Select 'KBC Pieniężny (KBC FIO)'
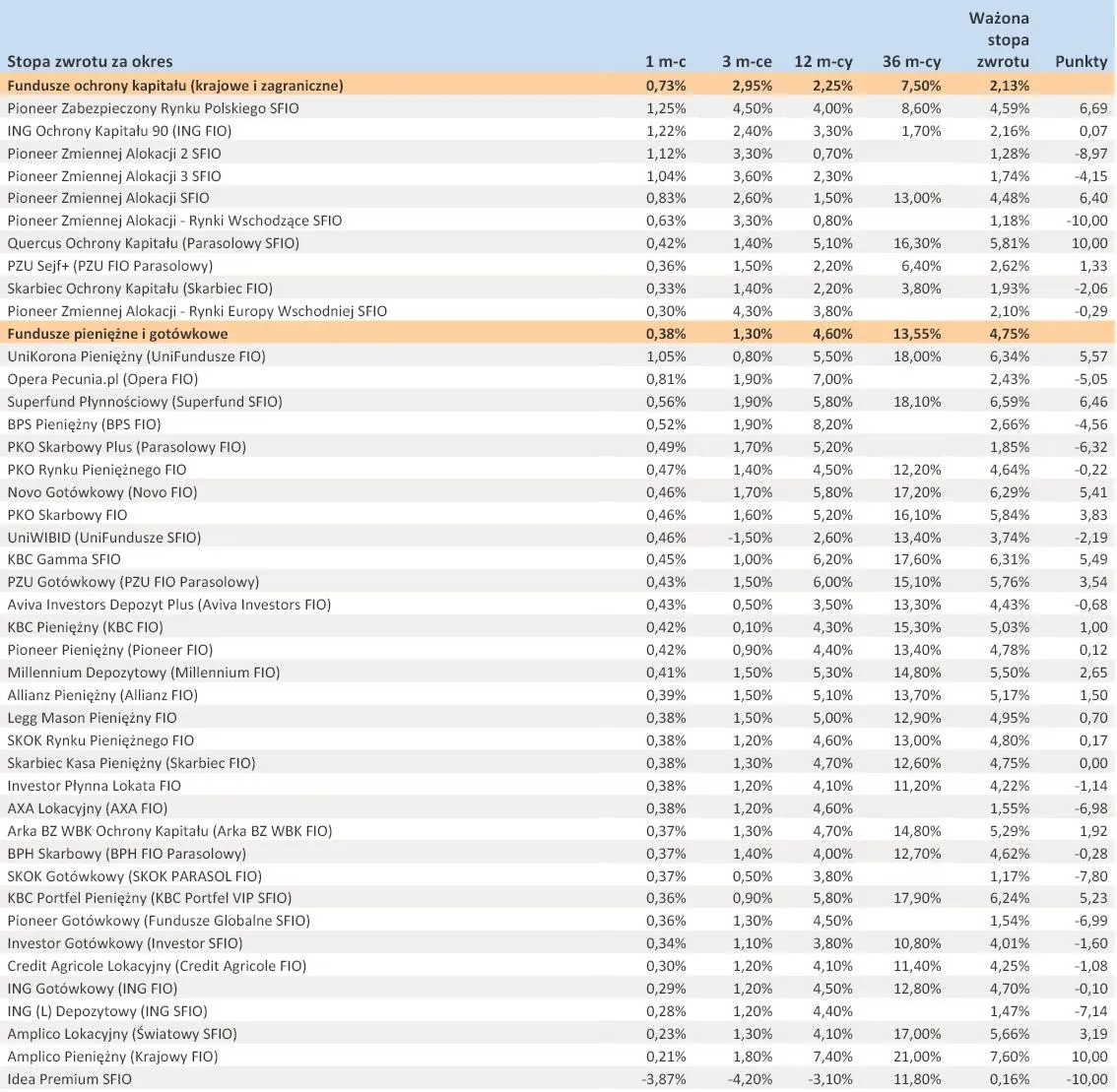This screenshot has height=1092, width=1117. click(x=85, y=627)
